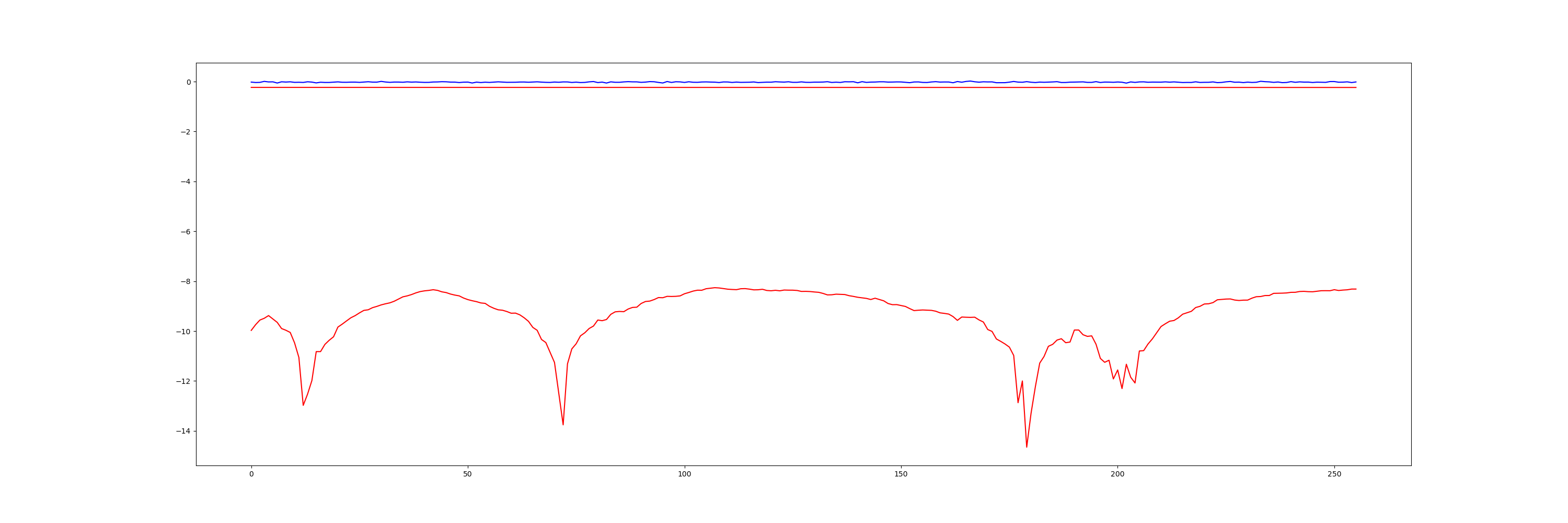Click the x-axis tick label 150
The width and height of the screenshot is (1568, 523).
coord(901,474)
